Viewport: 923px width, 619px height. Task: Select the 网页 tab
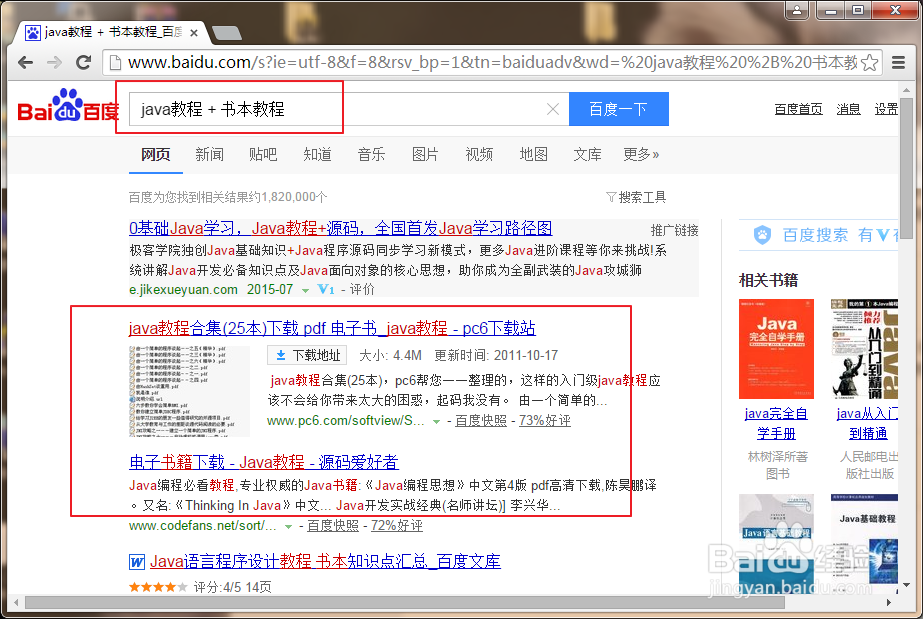155,155
